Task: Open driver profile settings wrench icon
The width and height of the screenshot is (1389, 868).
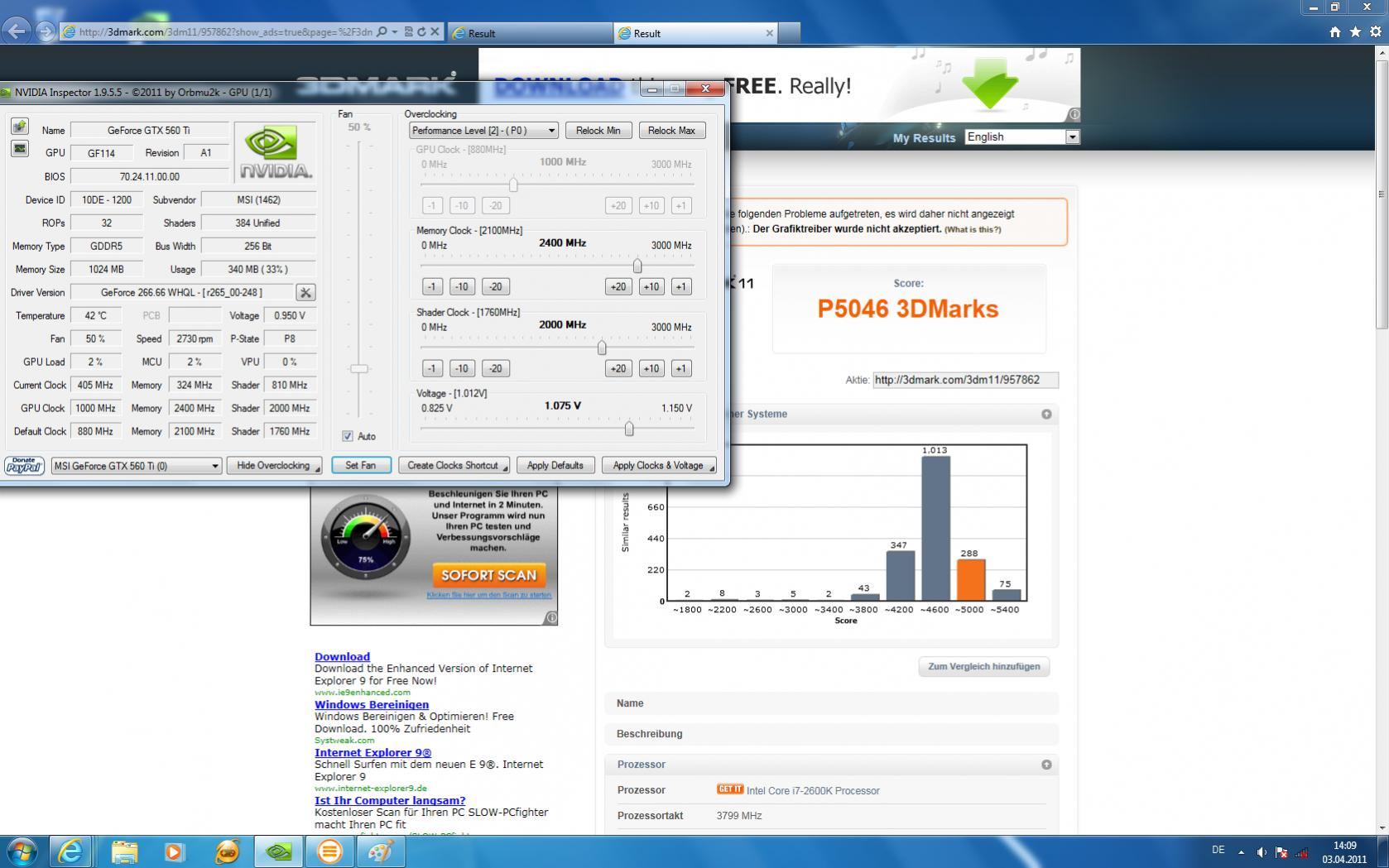Action: [305, 292]
